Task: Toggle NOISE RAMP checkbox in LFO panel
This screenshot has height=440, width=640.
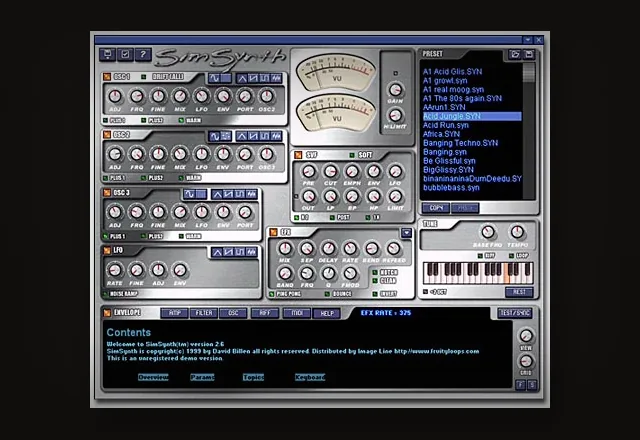Action: click(x=106, y=294)
